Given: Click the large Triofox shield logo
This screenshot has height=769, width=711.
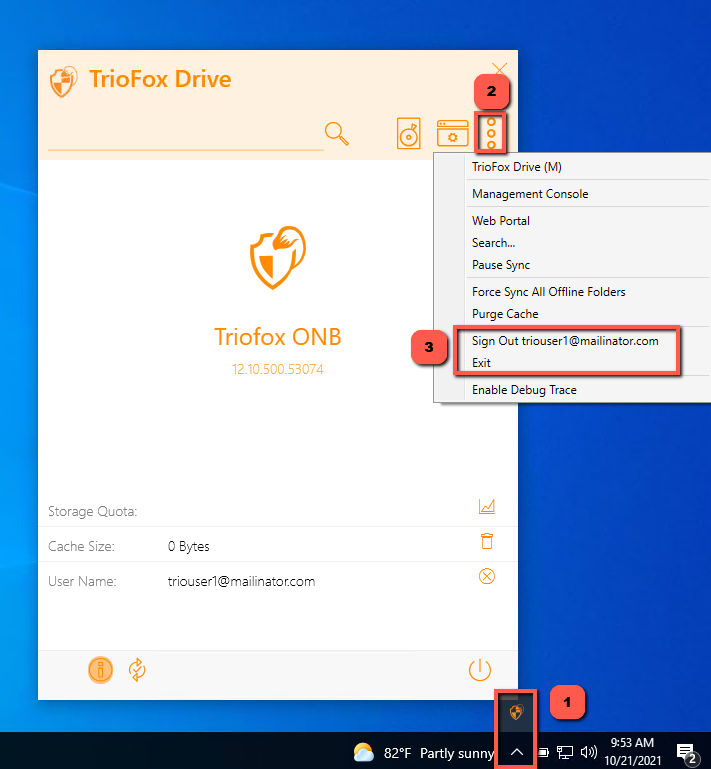Looking at the screenshot, I should (278, 257).
